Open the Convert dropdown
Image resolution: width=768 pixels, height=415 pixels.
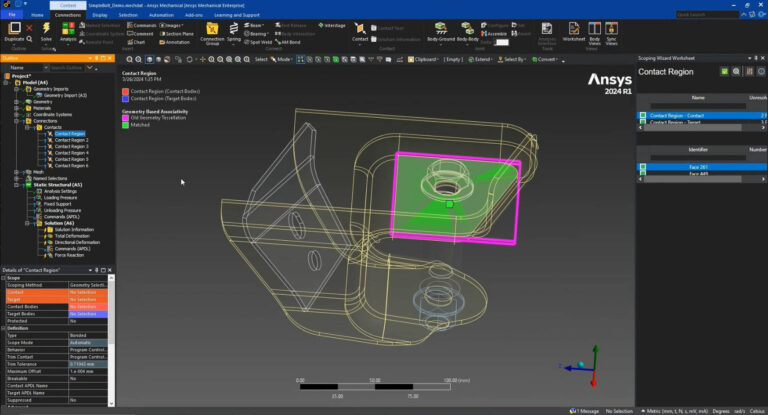(x=545, y=59)
